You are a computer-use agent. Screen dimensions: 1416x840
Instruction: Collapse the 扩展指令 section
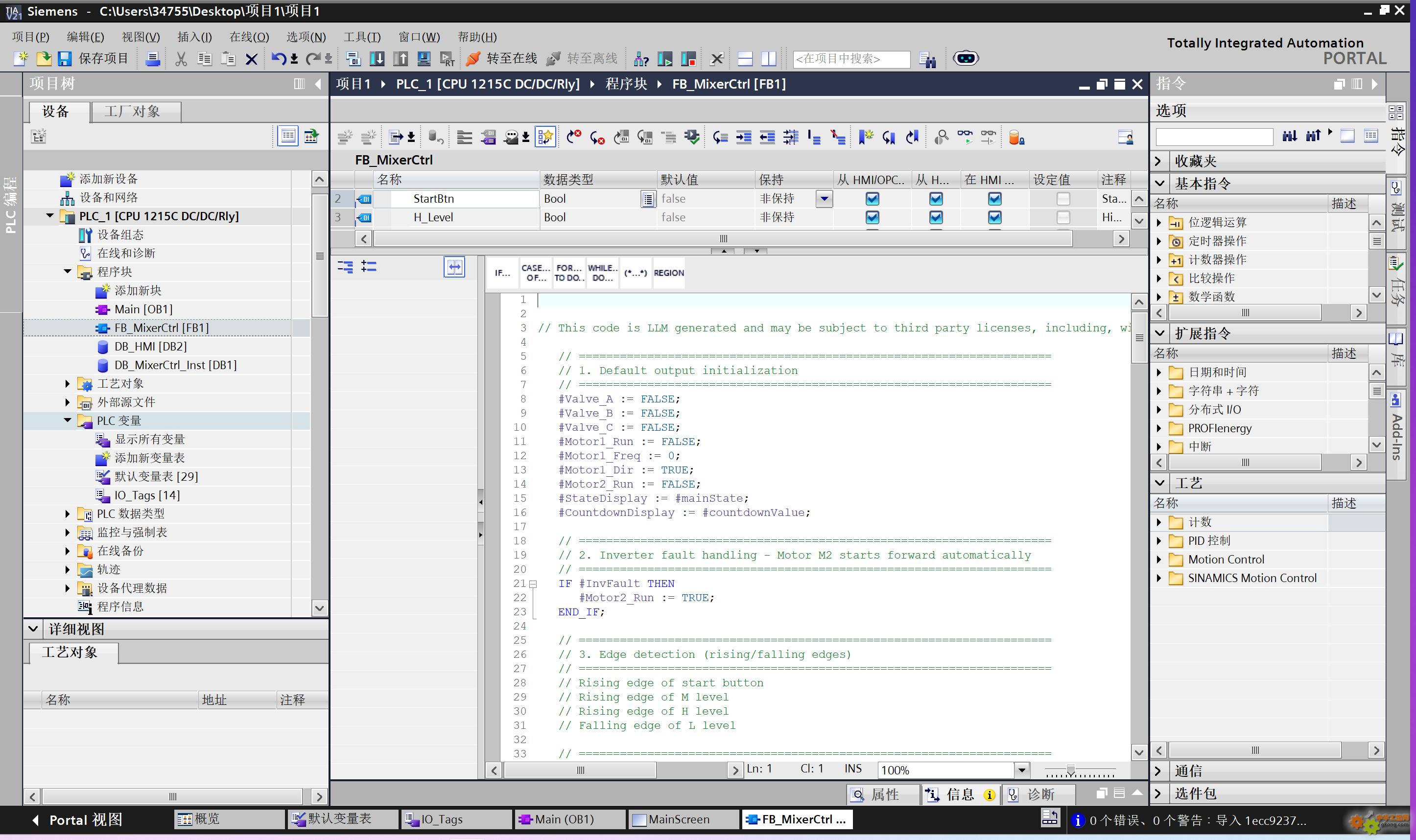[1159, 333]
